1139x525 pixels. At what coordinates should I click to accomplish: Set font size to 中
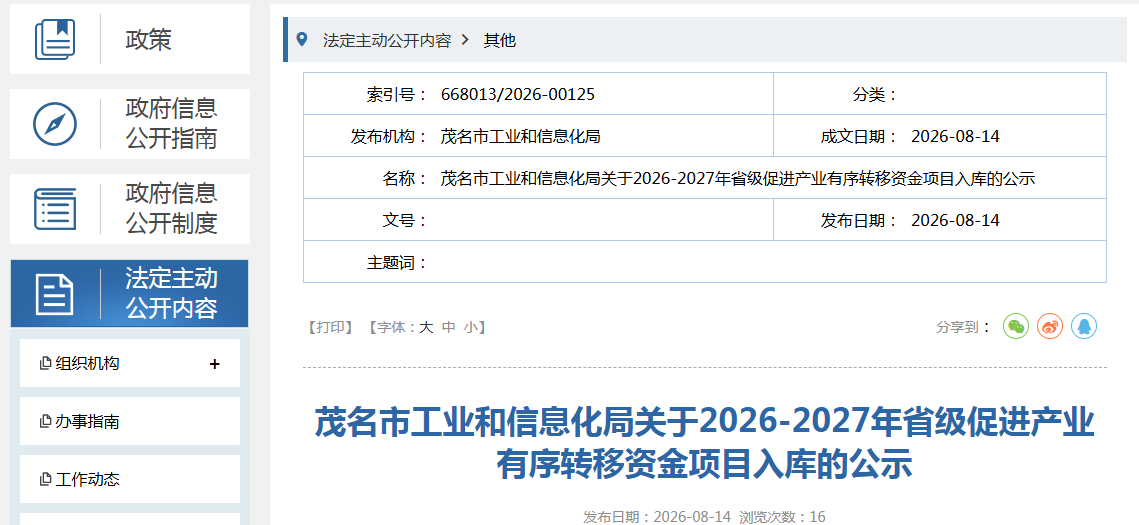tap(449, 327)
